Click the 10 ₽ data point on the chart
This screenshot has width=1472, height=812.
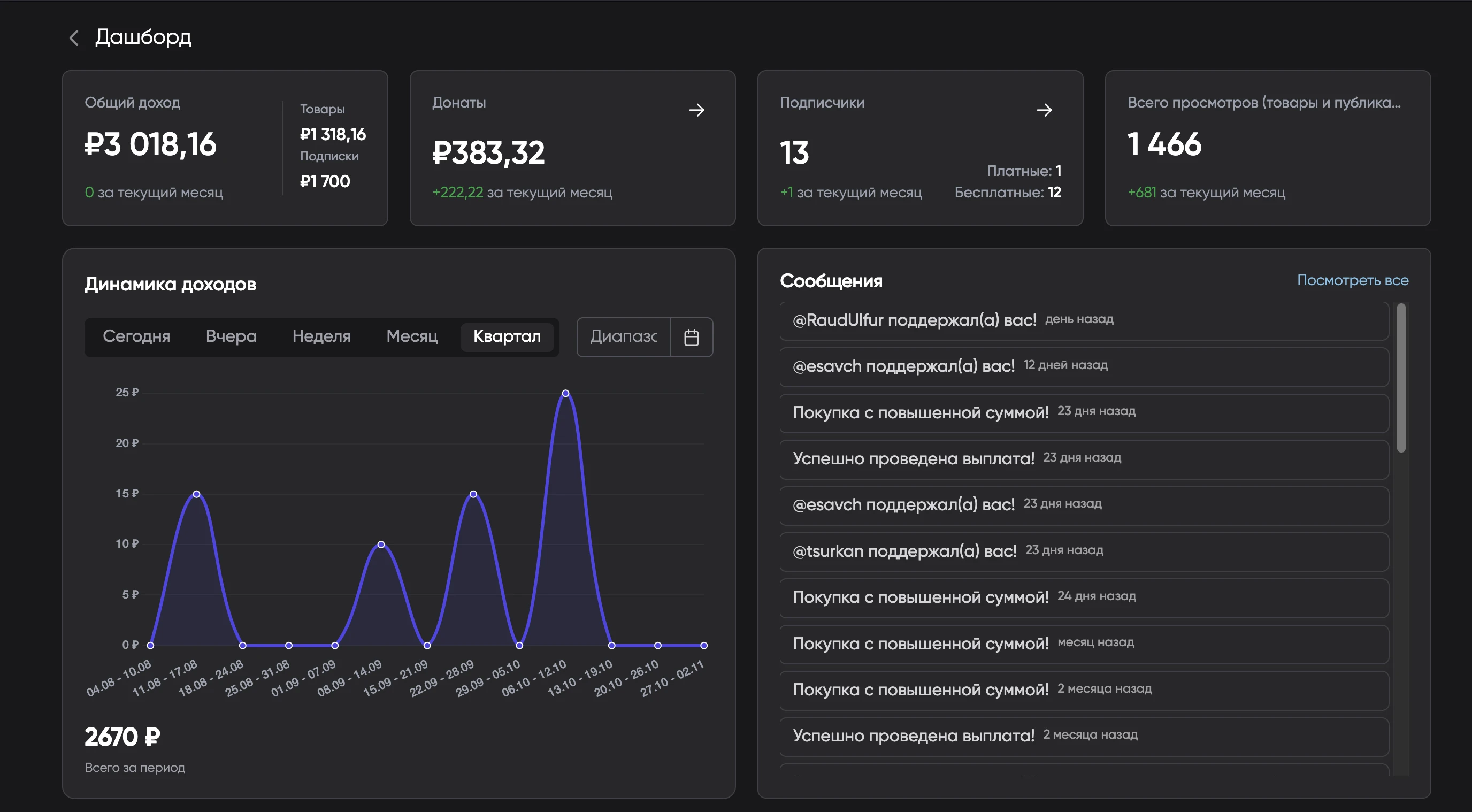coord(381,545)
